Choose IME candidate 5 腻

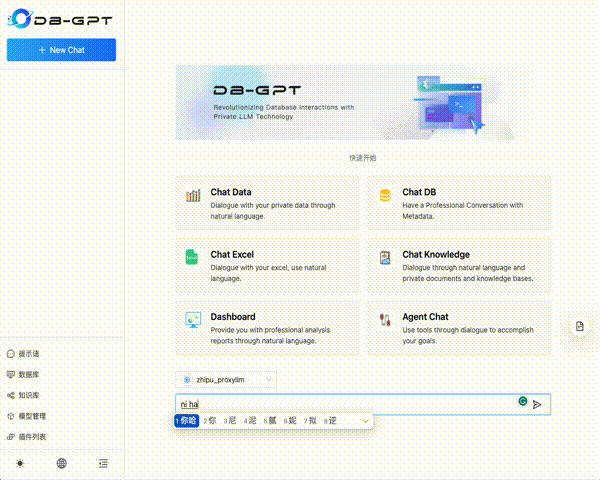click(x=270, y=421)
